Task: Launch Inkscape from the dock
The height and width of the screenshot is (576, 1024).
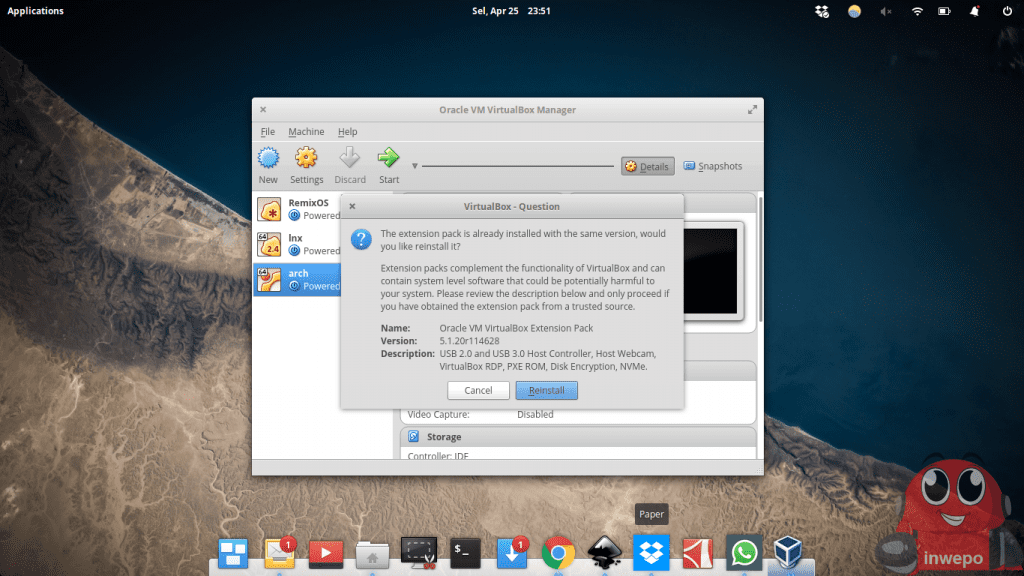Action: [x=604, y=552]
